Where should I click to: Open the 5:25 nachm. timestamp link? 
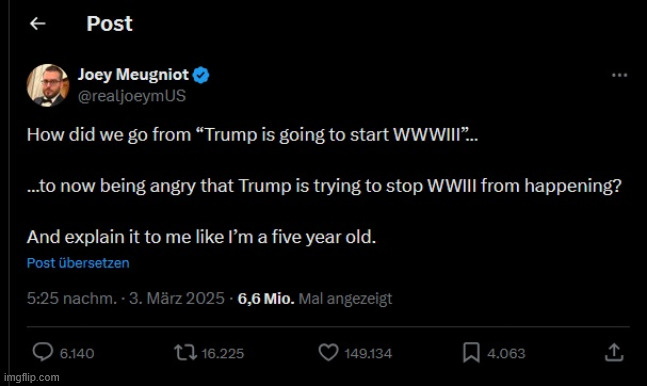(72, 298)
